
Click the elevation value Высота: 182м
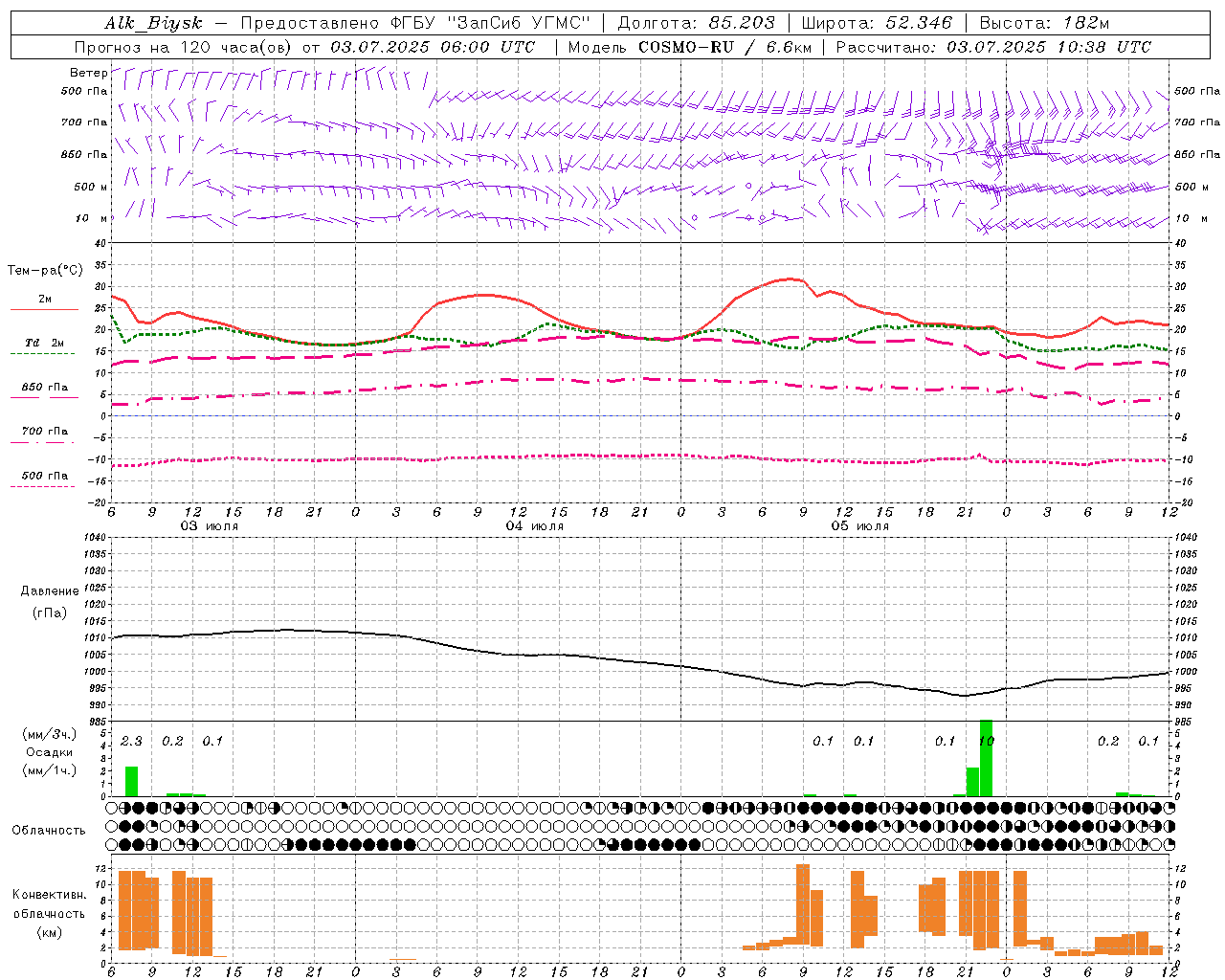[x=1044, y=23]
